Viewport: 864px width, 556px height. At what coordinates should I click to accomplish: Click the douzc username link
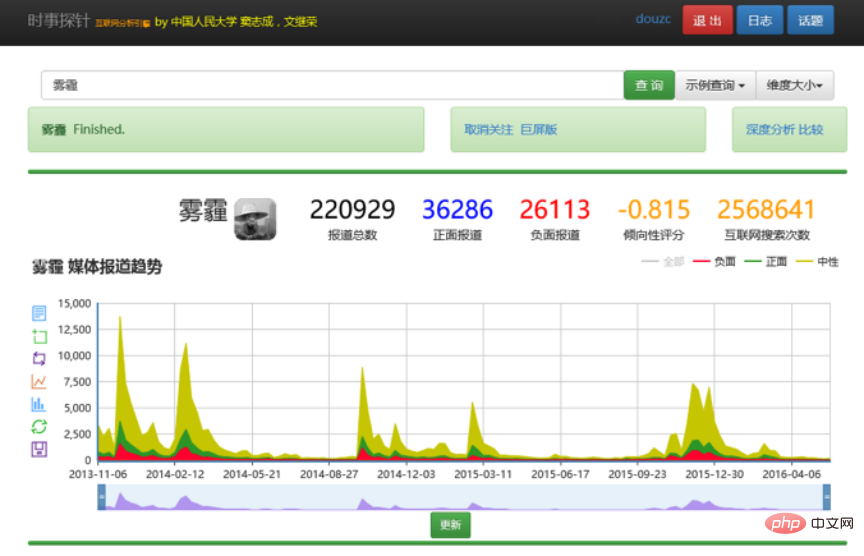[x=653, y=19]
